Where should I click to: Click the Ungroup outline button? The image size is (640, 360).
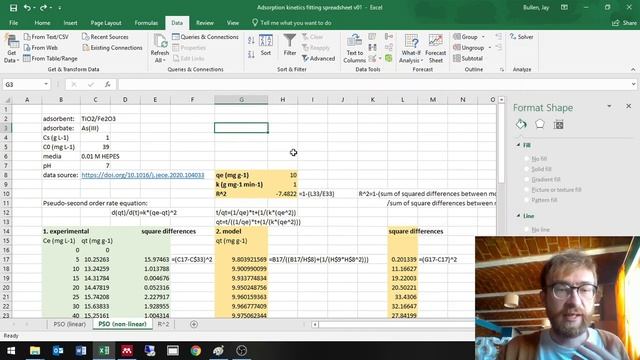pos(472,48)
